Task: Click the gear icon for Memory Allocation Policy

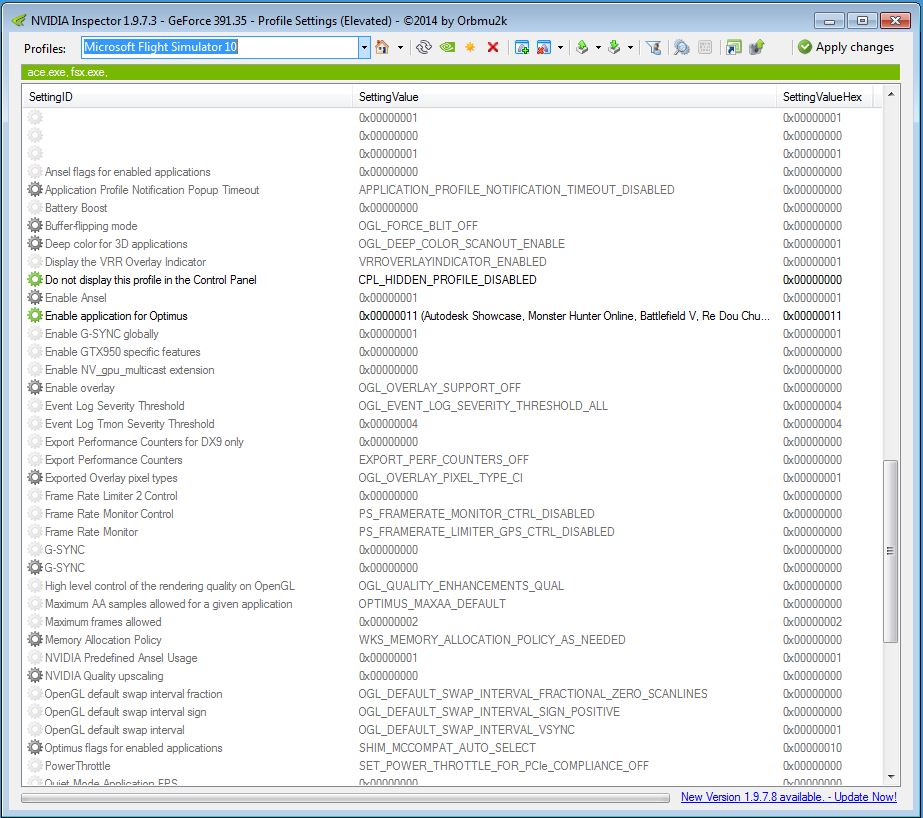Action: pos(35,640)
